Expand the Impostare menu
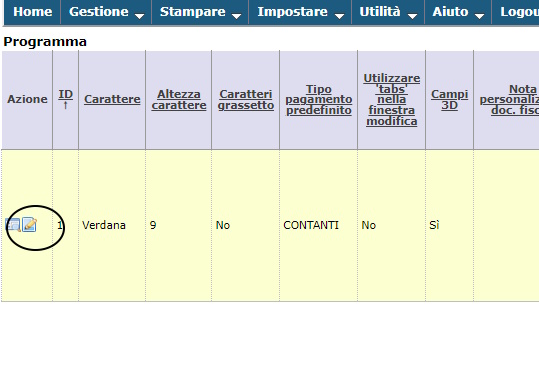Screen dimensions: 539x366 [300, 12]
